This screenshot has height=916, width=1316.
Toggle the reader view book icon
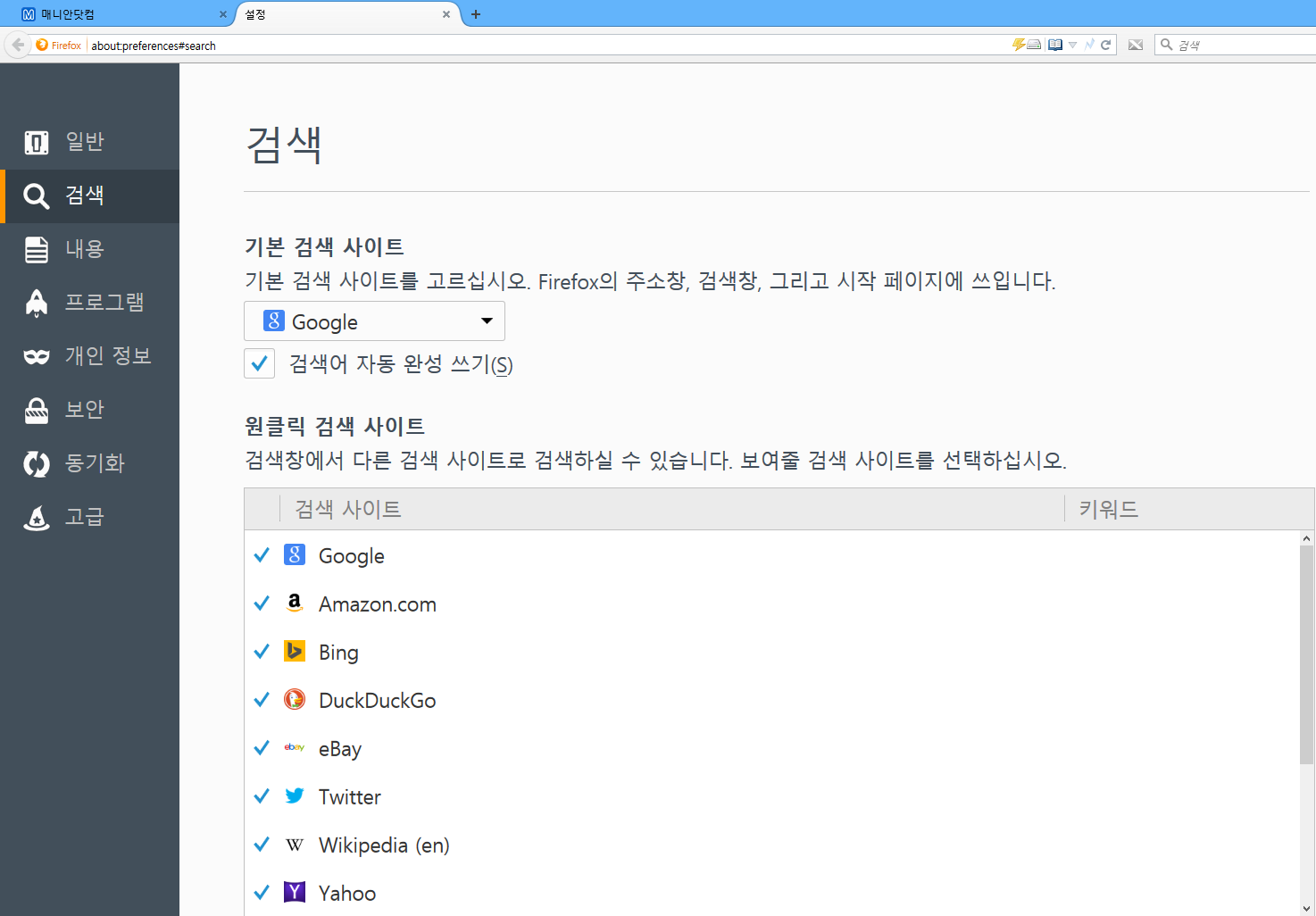click(1055, 45)
